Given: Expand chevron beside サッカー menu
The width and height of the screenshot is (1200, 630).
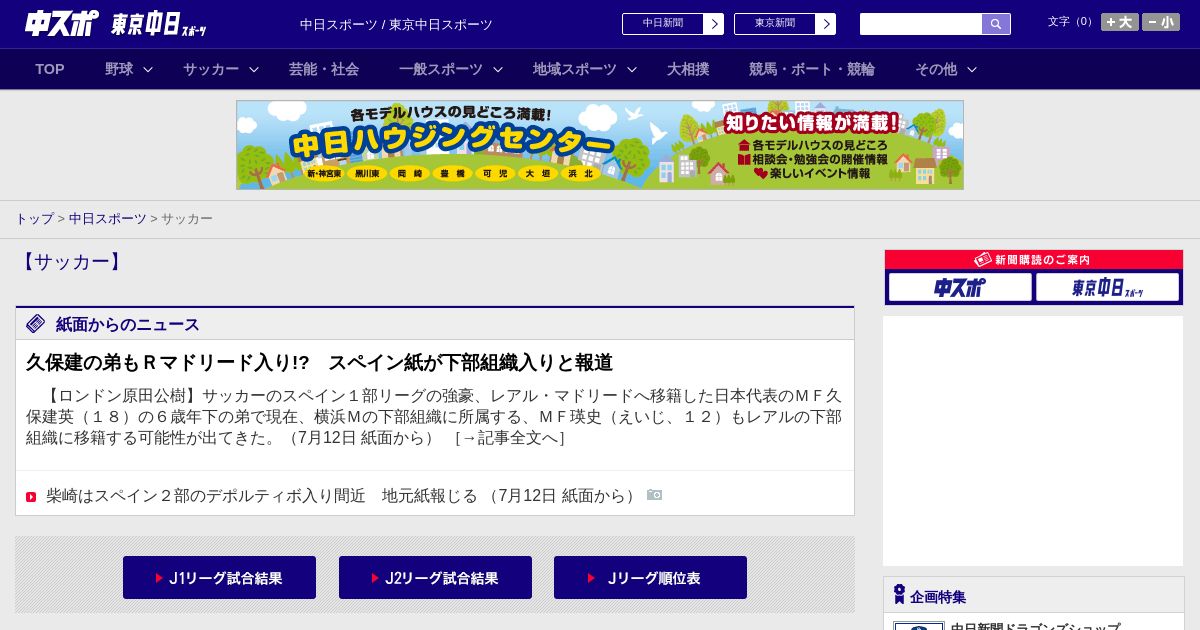Looking at the screenshot, I should coord(254,69).
